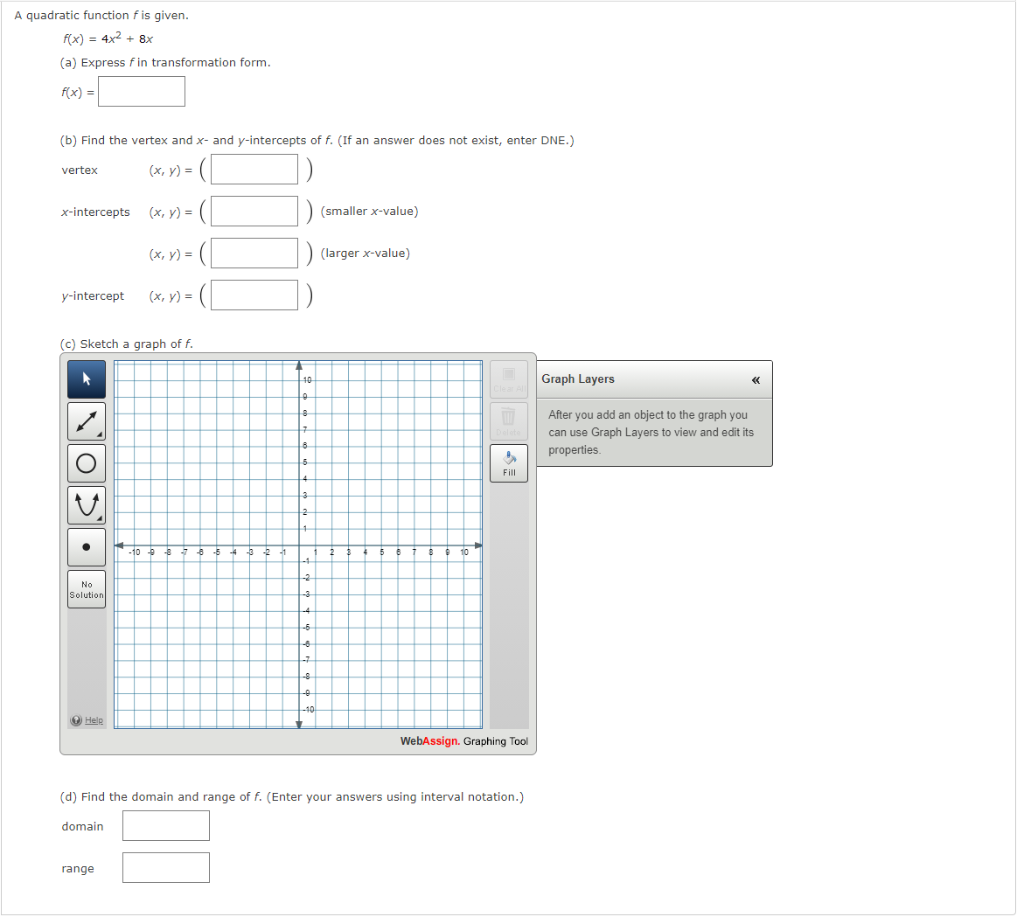1024x917 pixels.
Task: Select the parabola drawing tool
Action: pyautogui.click(x=86, y=505)
